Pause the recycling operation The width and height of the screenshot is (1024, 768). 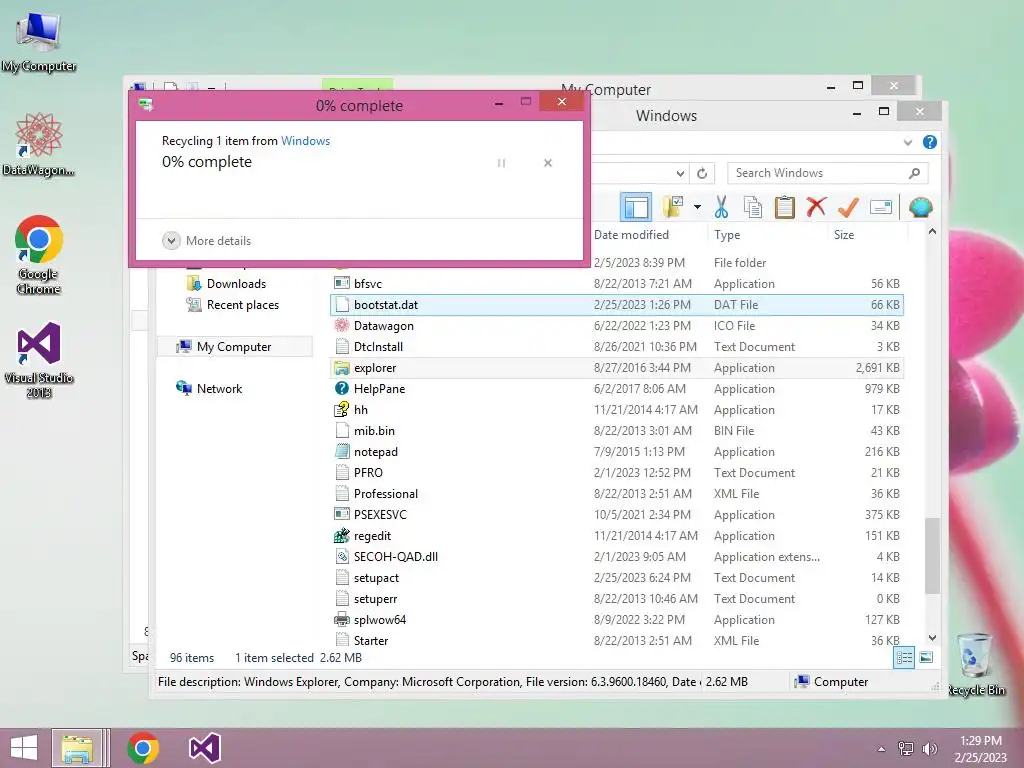[502, 163]
